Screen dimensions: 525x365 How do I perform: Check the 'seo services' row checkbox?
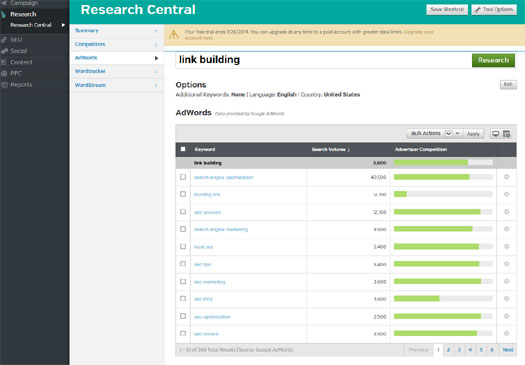(x=183, y=212)
